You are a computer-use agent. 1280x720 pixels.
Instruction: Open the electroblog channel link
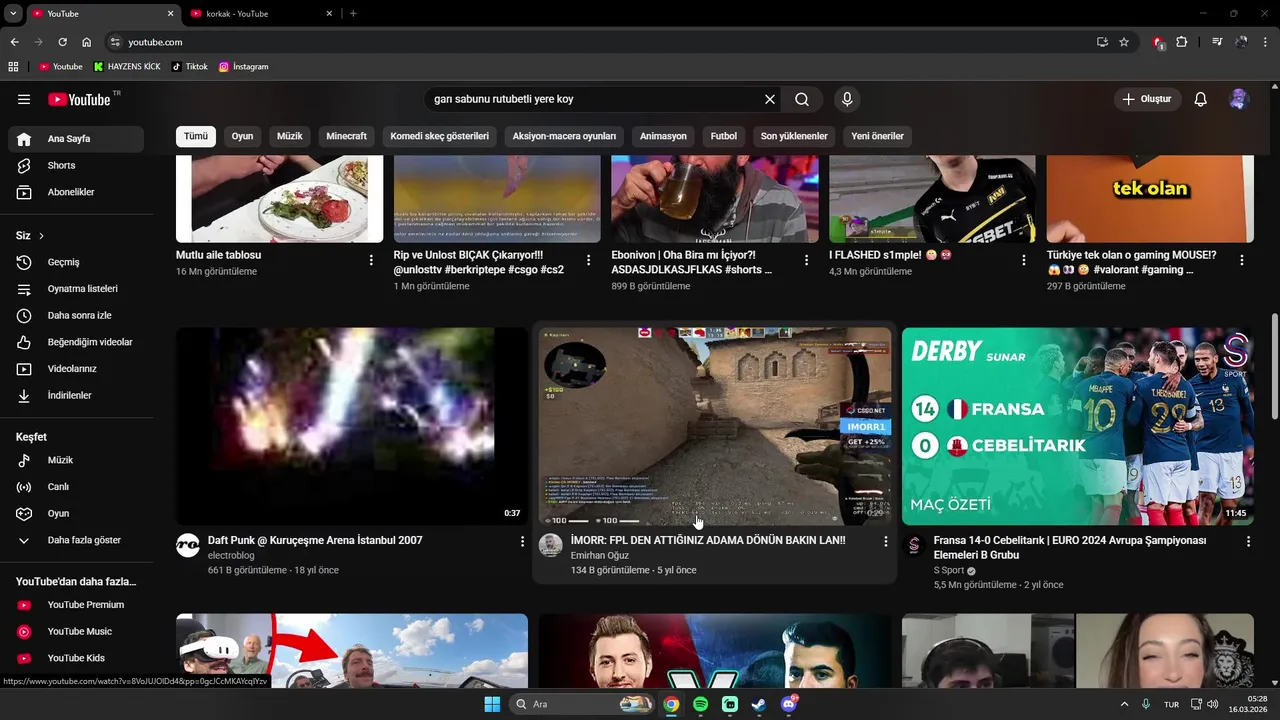pyautogui.click(x=231, y=555)
